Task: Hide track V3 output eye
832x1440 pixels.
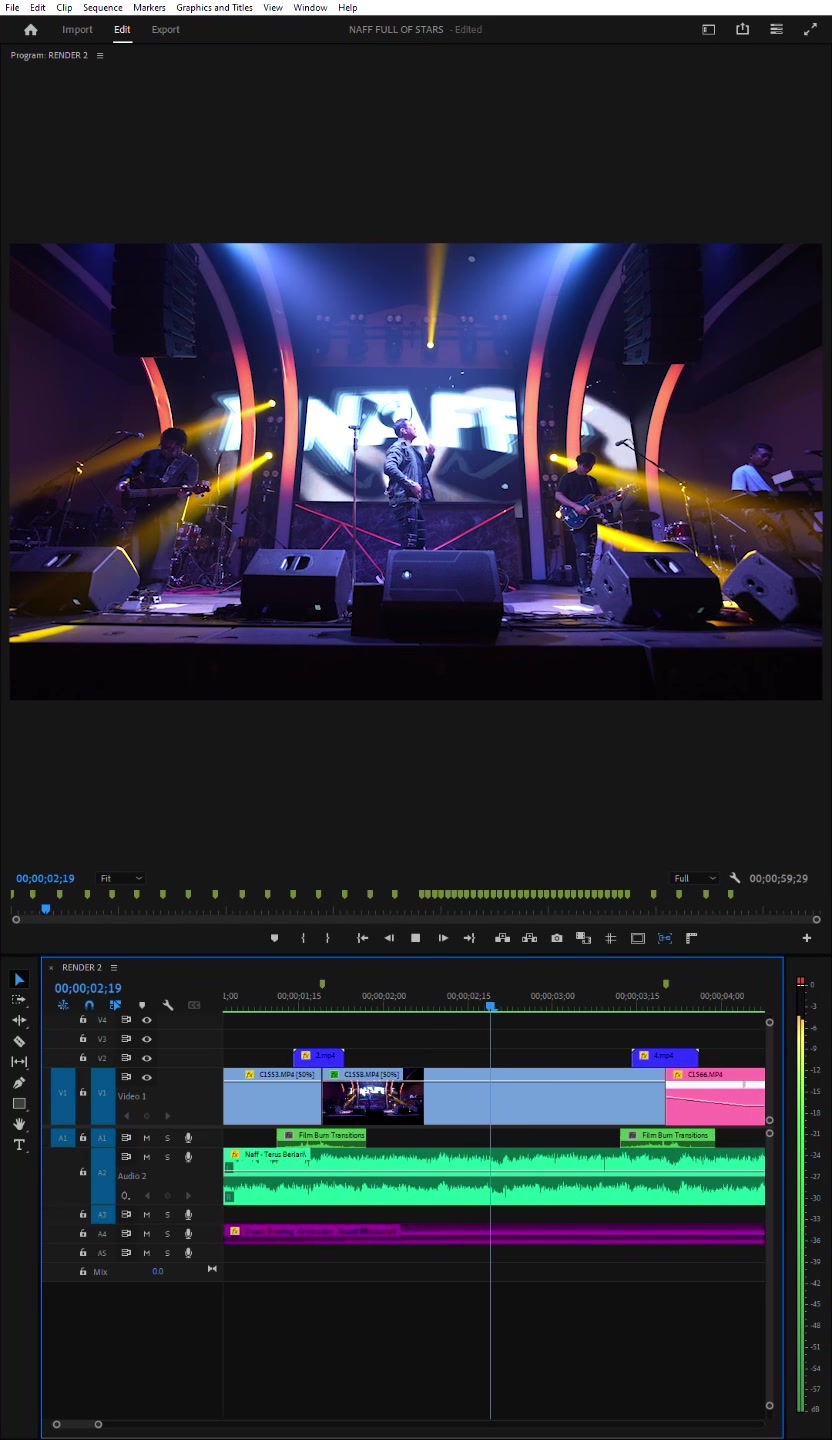Action: click(147, 1039)
